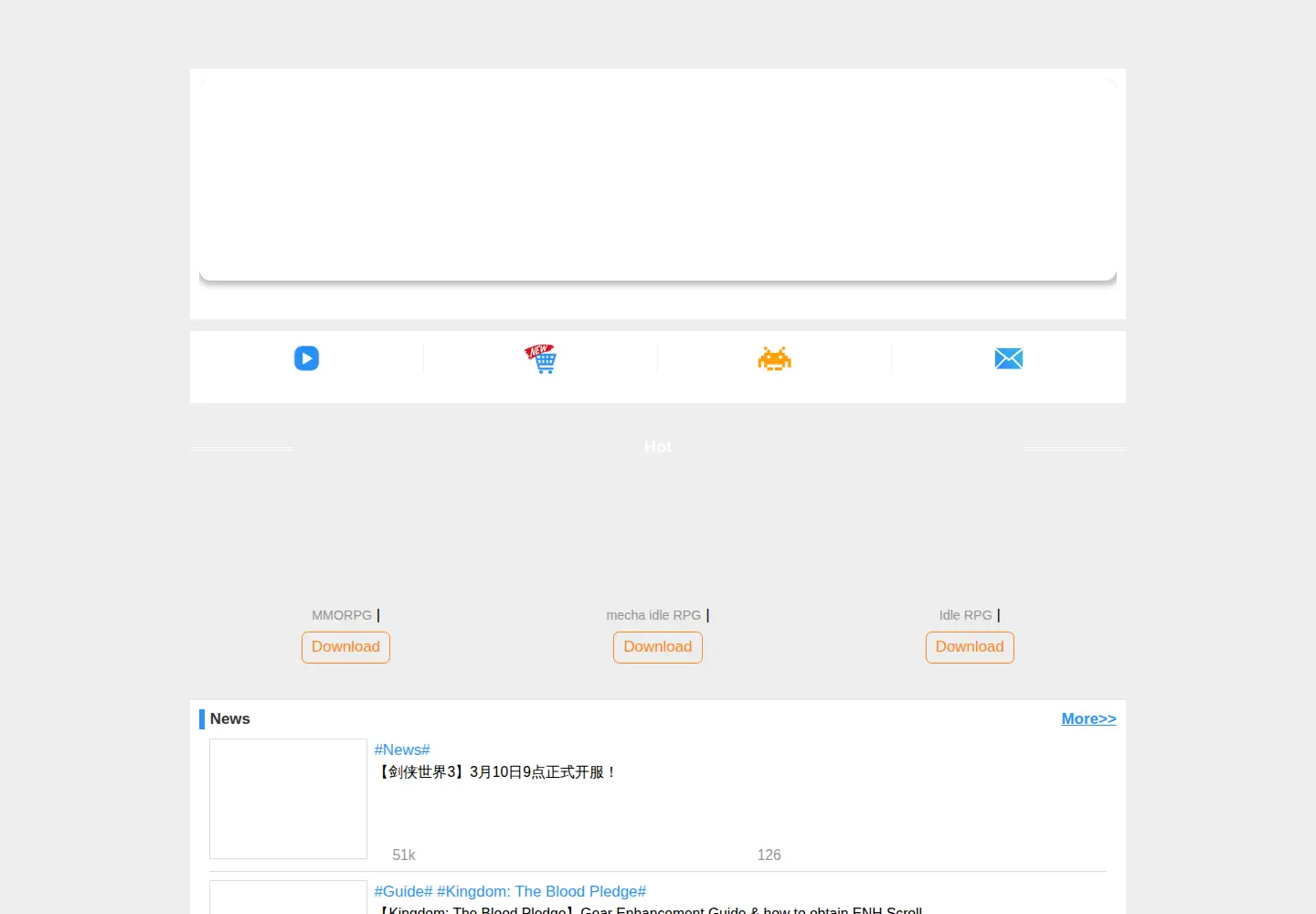Select the 51k count under the news item
Screen dimensions: 1316x914
404,856
